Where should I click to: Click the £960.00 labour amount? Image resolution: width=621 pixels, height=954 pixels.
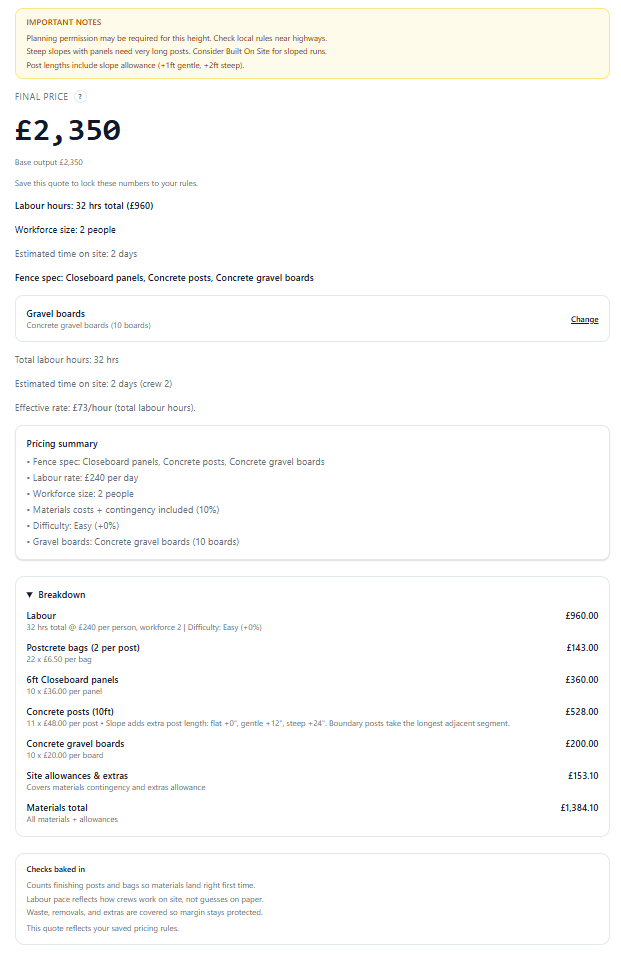pyautogui.click(x=582, y=616)
